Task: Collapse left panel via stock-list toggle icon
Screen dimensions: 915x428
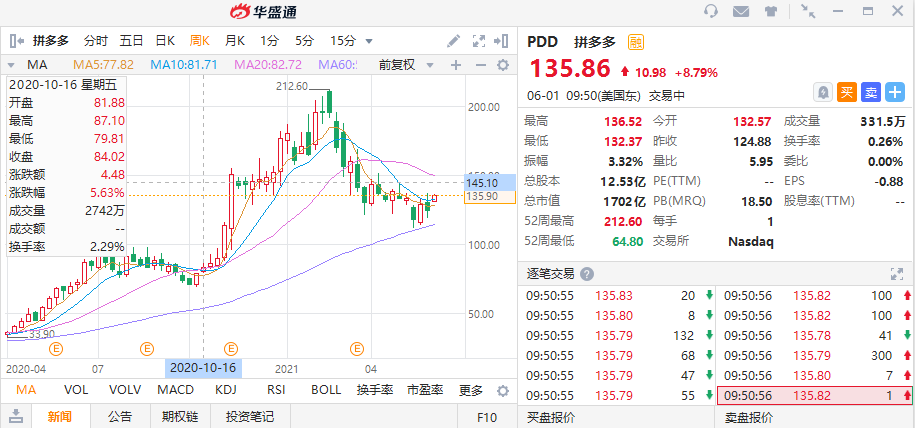Action: [x=17, y=41]
